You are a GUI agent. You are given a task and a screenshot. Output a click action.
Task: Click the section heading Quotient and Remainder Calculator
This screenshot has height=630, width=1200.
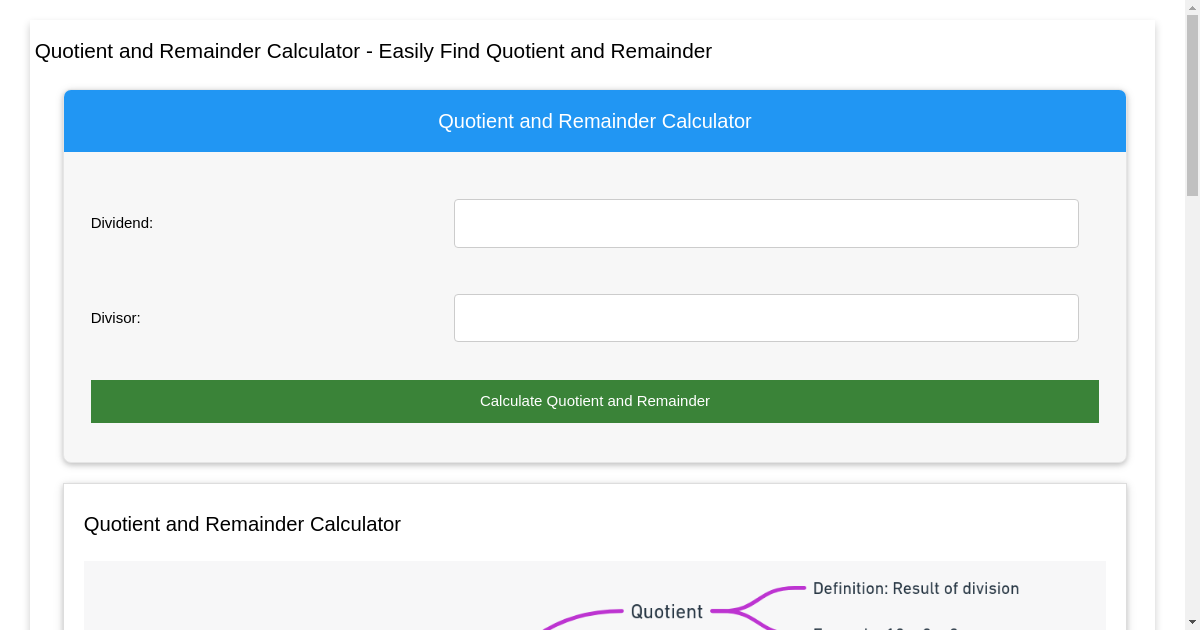(243, 524)
